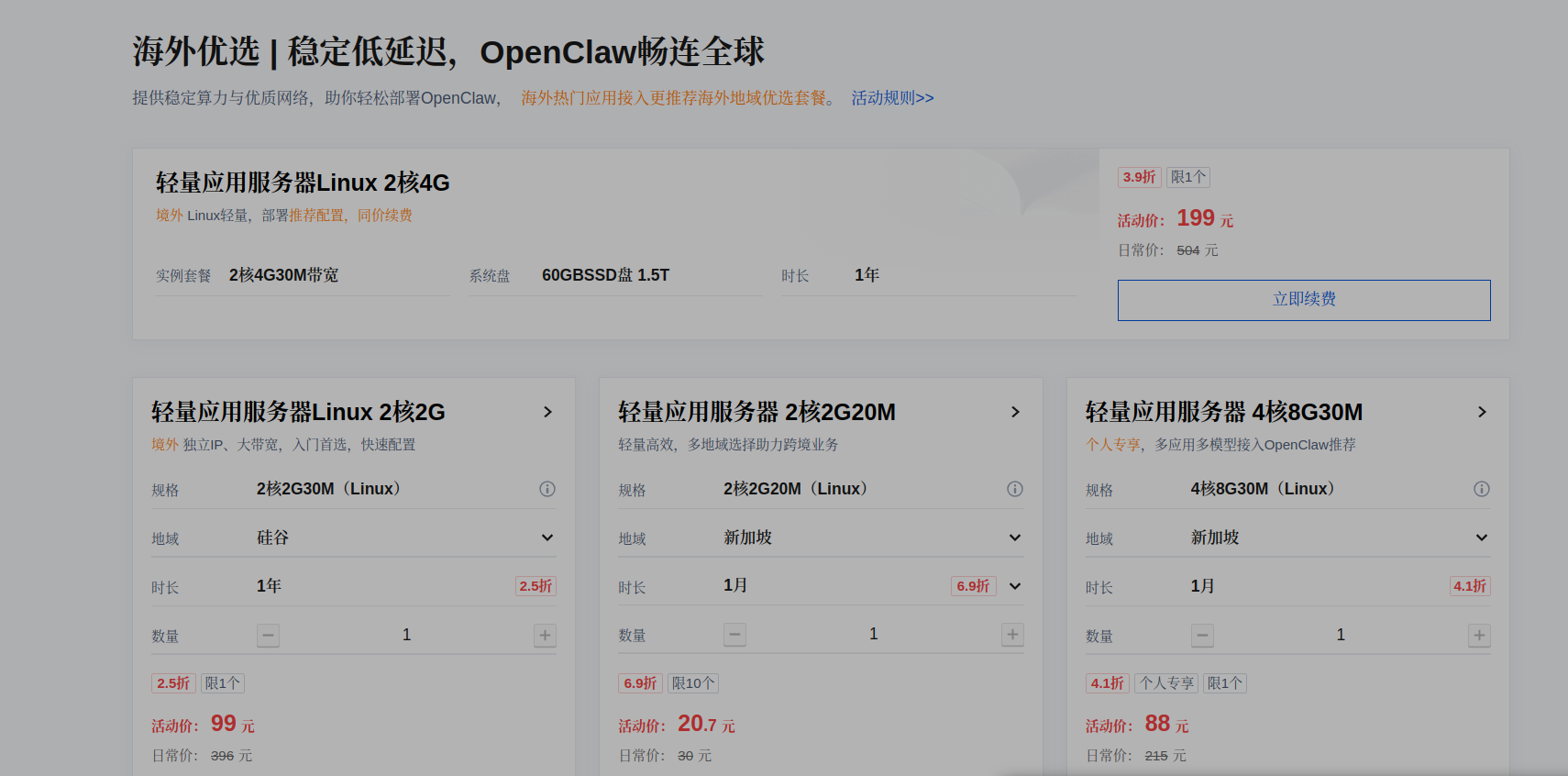Click the quantity field in 2核2G20M card
This screenshot has width=1568, height=776.
[874, 634]
